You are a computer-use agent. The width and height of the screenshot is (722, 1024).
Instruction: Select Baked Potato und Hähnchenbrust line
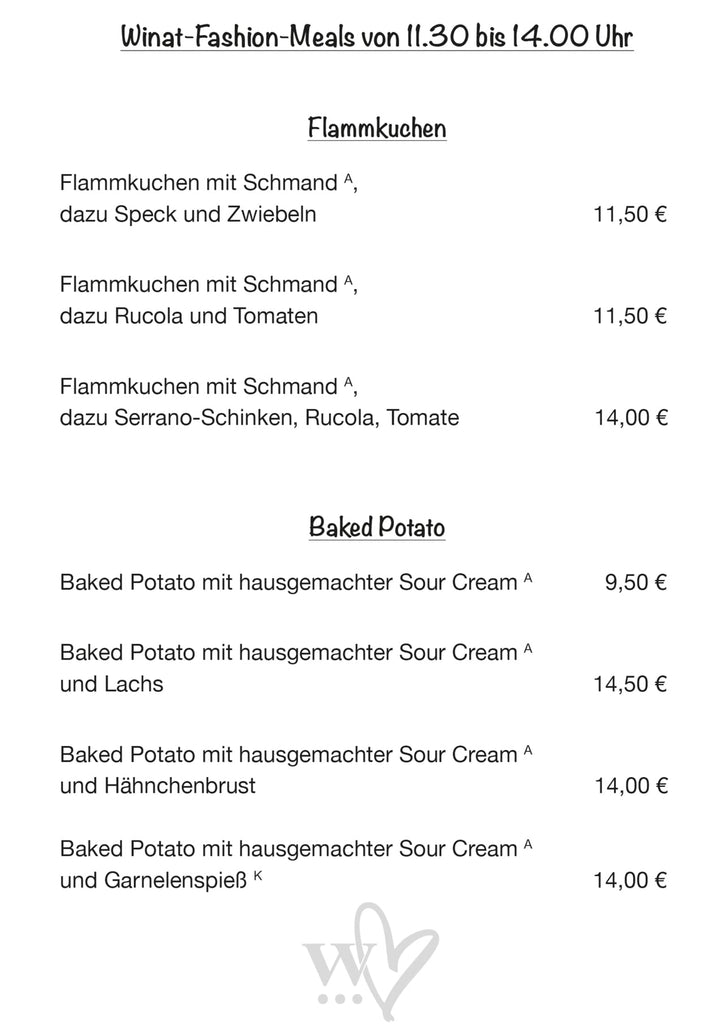(x=157, y=786)
